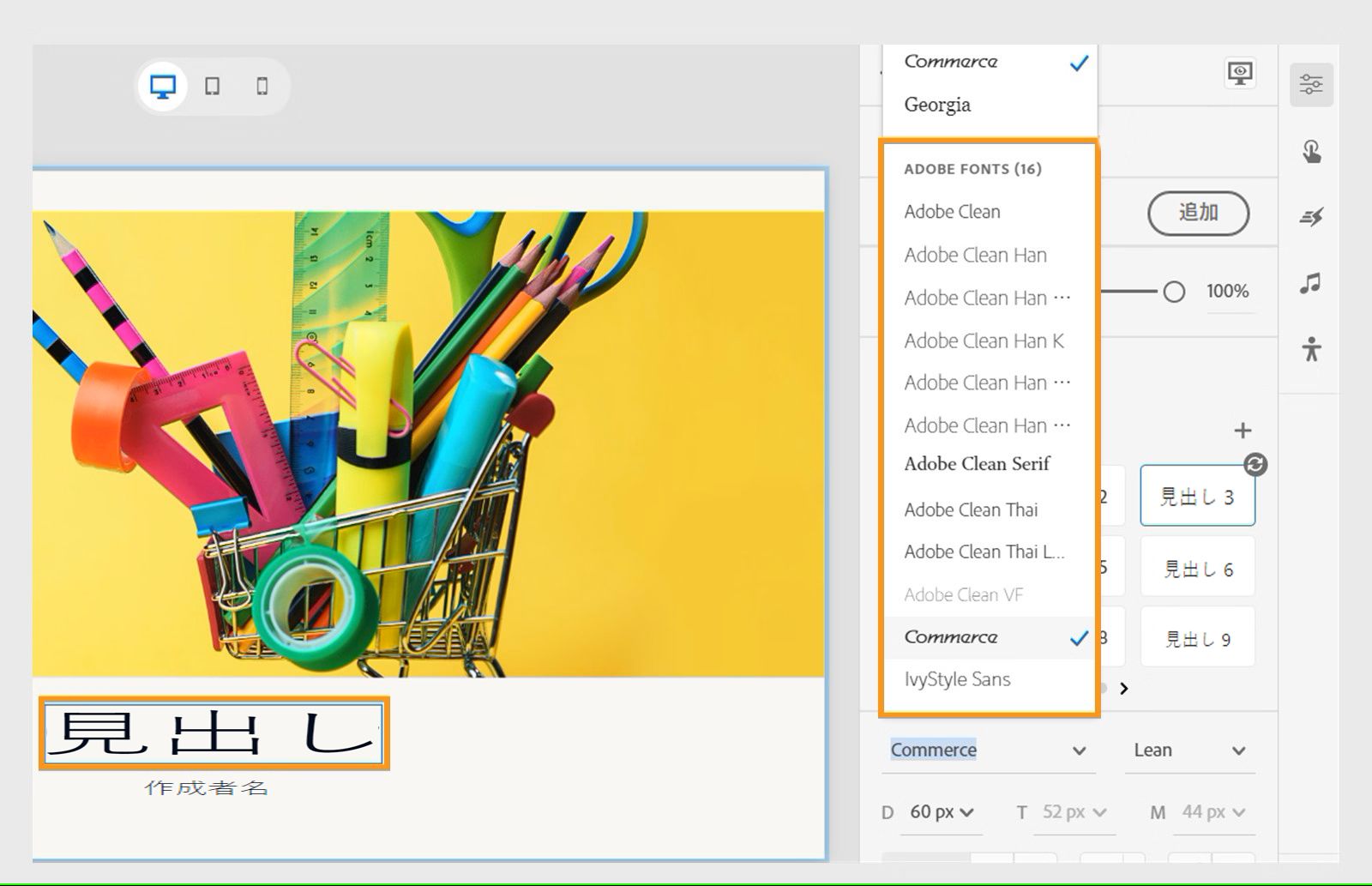Click the ADOBE FONTS (16) header
1372x886 pixels.
(x=972, y=169)
